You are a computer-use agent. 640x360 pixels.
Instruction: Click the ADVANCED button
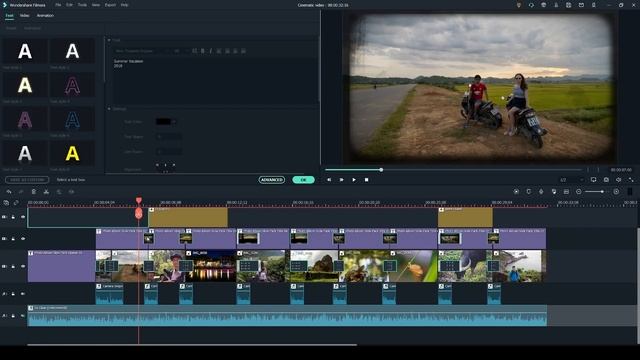tap(271, 180)
